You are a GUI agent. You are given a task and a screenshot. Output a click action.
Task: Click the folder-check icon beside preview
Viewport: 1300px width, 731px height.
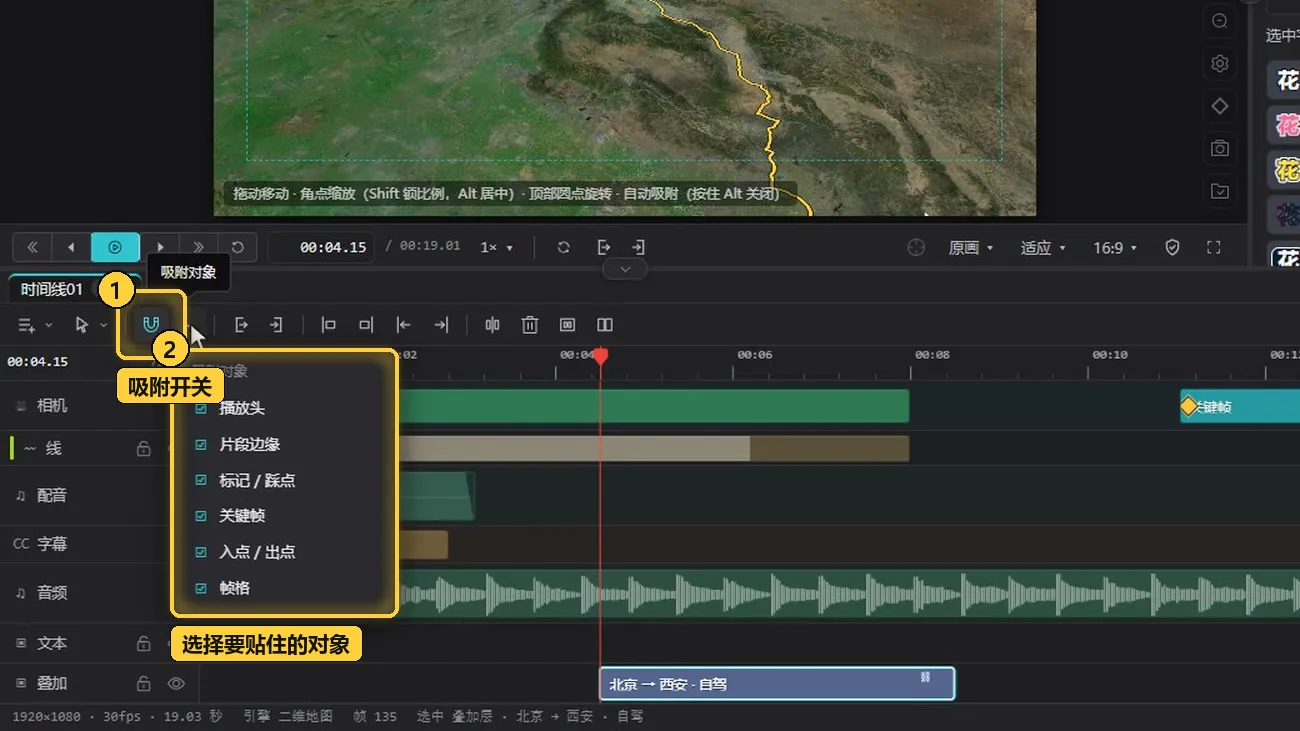pyautogui.click(x=1220, y=191)
